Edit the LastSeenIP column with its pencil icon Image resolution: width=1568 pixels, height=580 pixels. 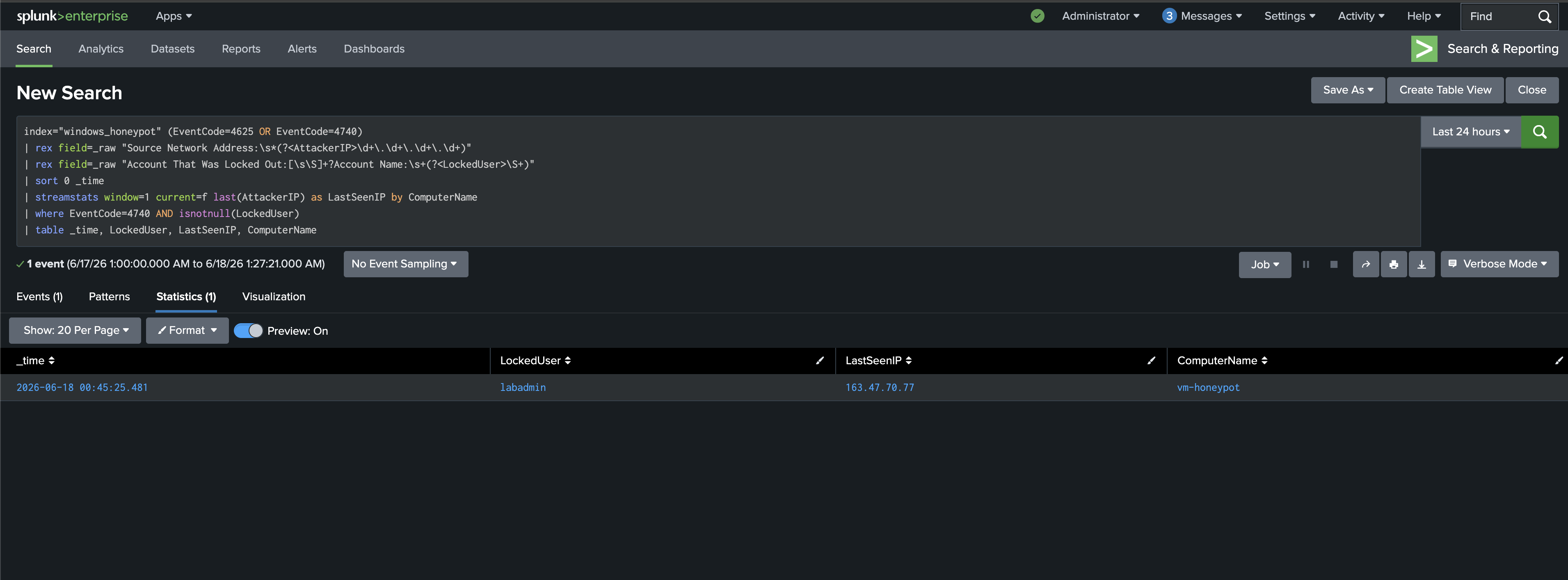point(1150,360)
